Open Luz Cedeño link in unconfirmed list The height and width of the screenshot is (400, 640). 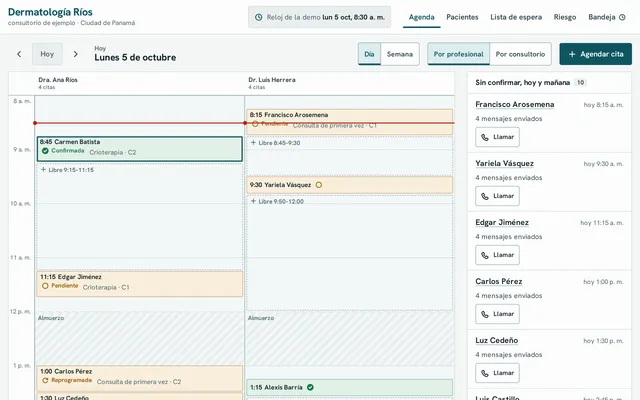[x=497, y=340]
